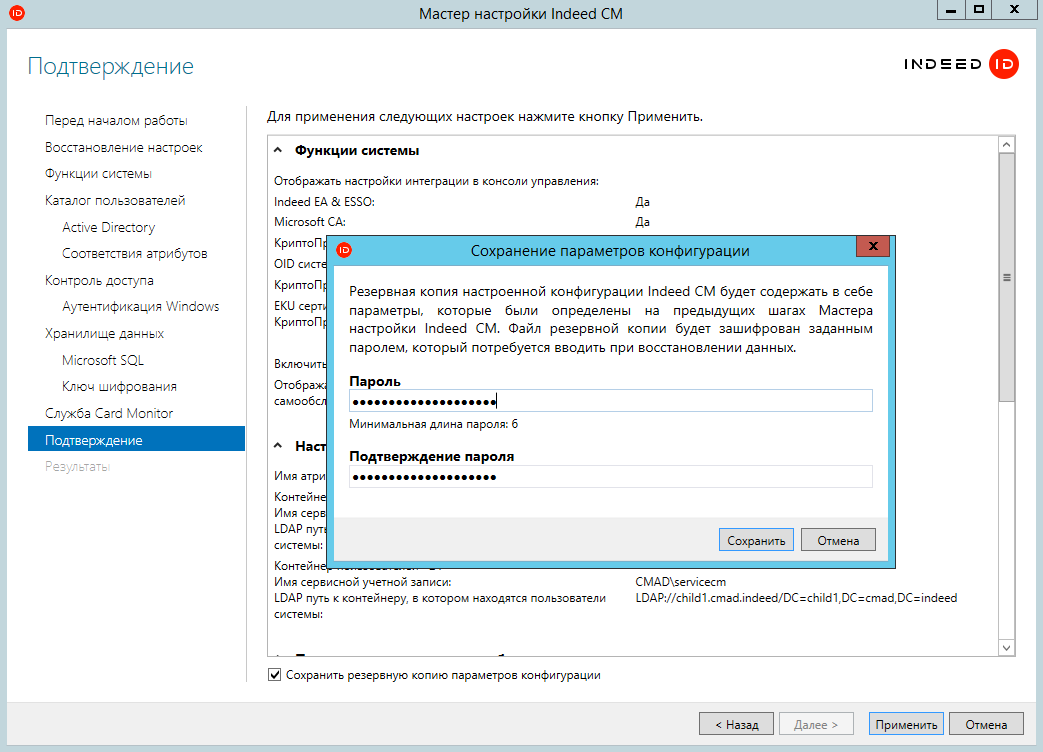This screenshot has width=1043, height=752.
Task: Toggle the save backup configuration checkbox
Action: (275, 675)
